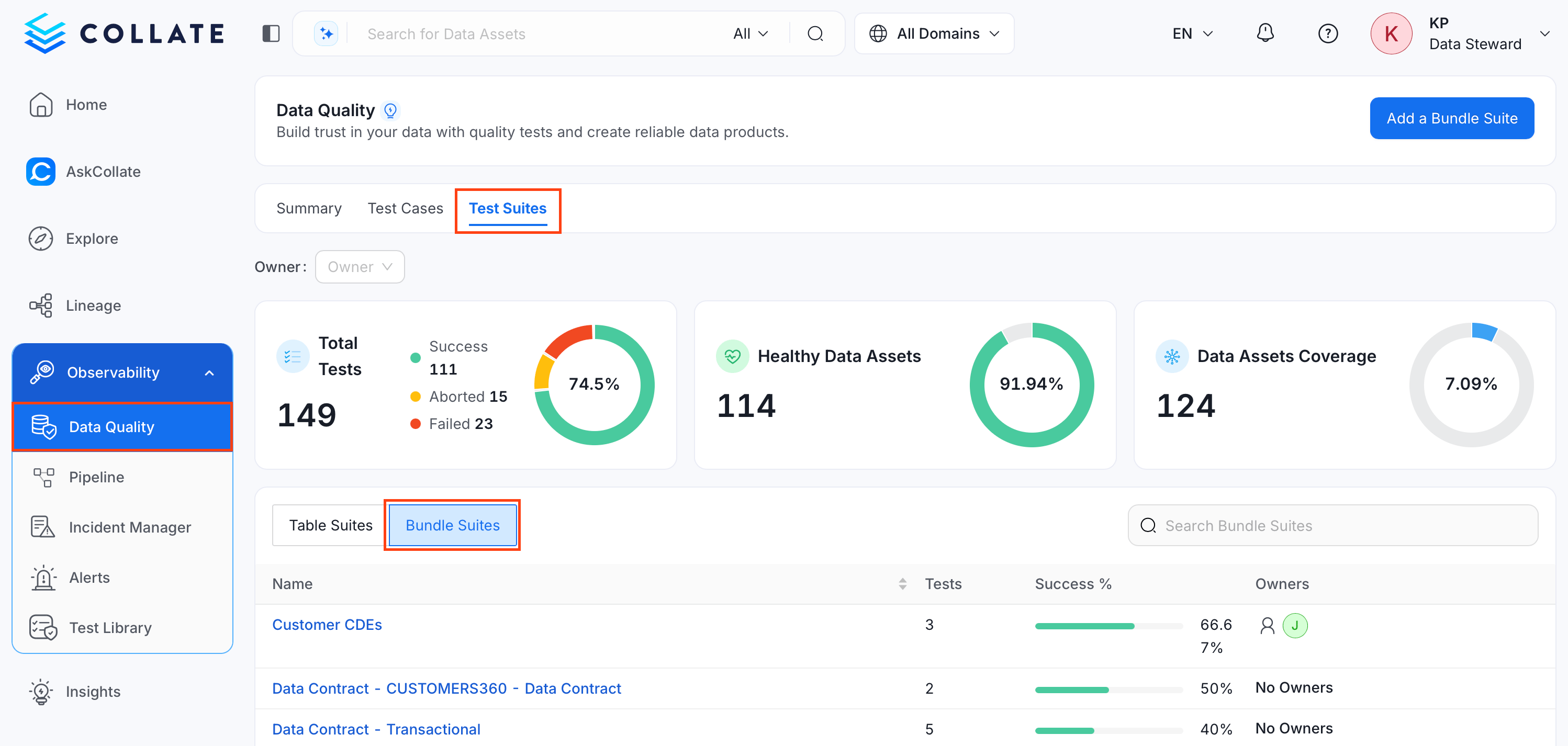Open the Owner filter dropdown
The image size is (1568, 746).
click(360, 267)
